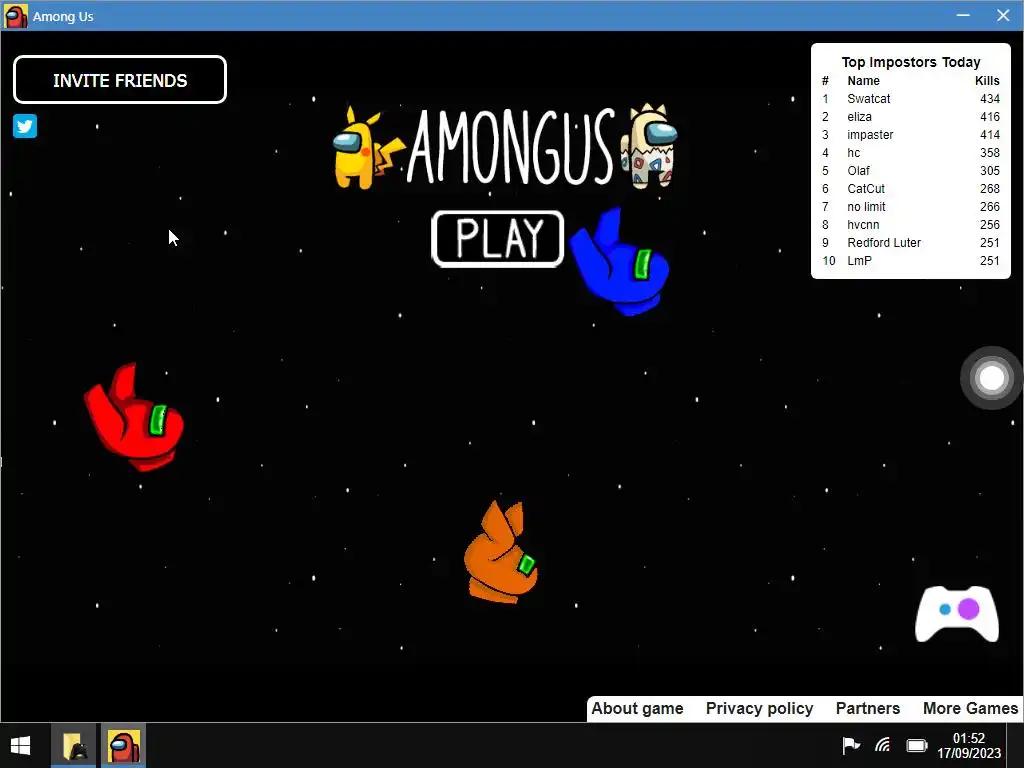1024x768 pixels.
Task: Click the Togepi-costume crewmate
Action: tap(648, 146)
